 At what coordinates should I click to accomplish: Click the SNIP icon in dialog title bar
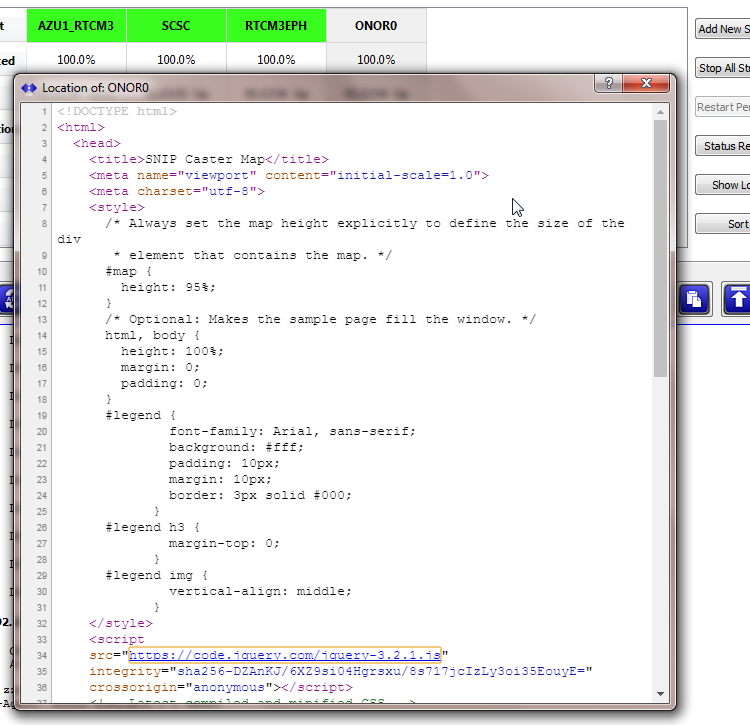29,88
